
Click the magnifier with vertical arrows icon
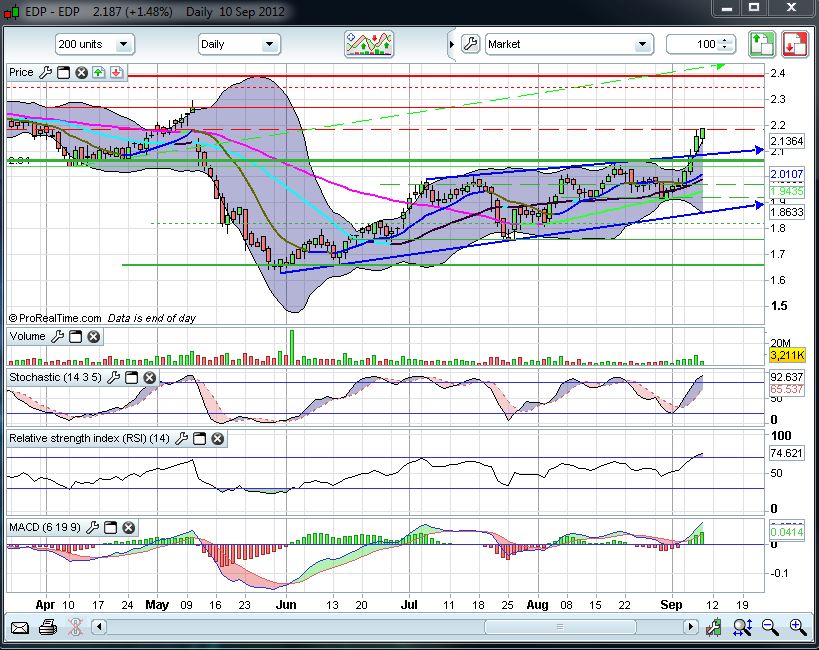point(742,626)
